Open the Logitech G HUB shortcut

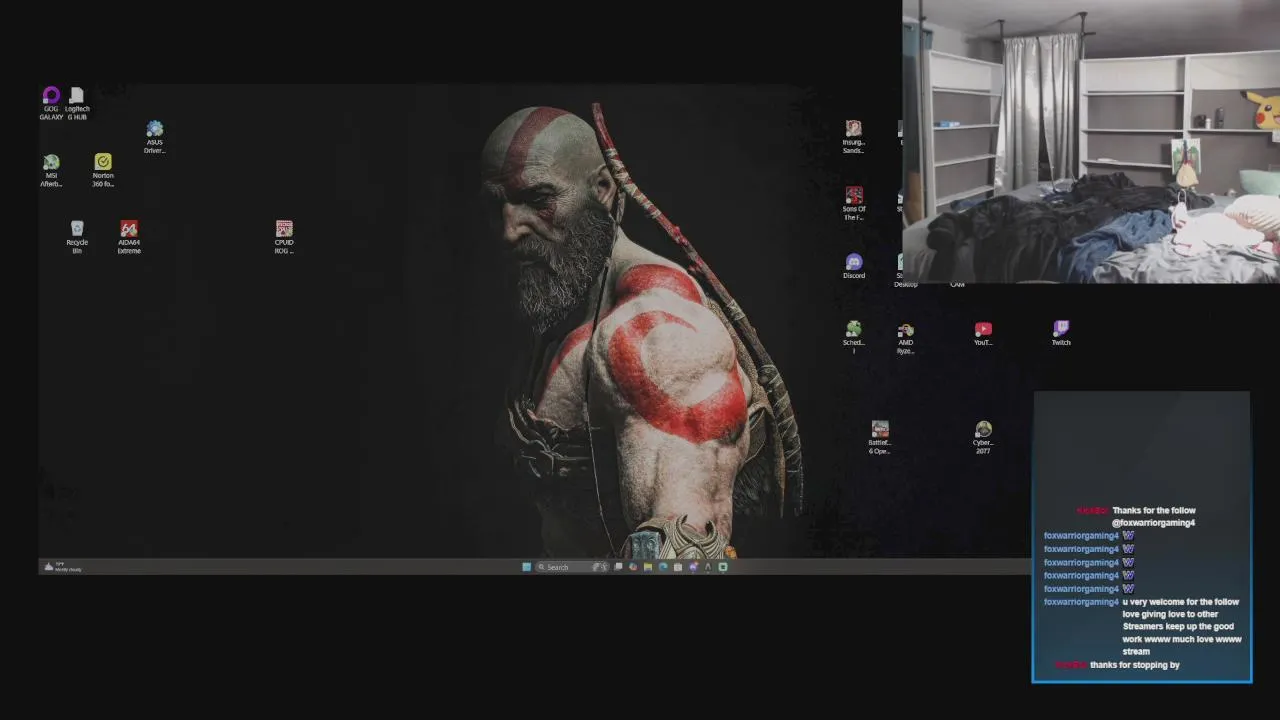click(x=77, y=103)
